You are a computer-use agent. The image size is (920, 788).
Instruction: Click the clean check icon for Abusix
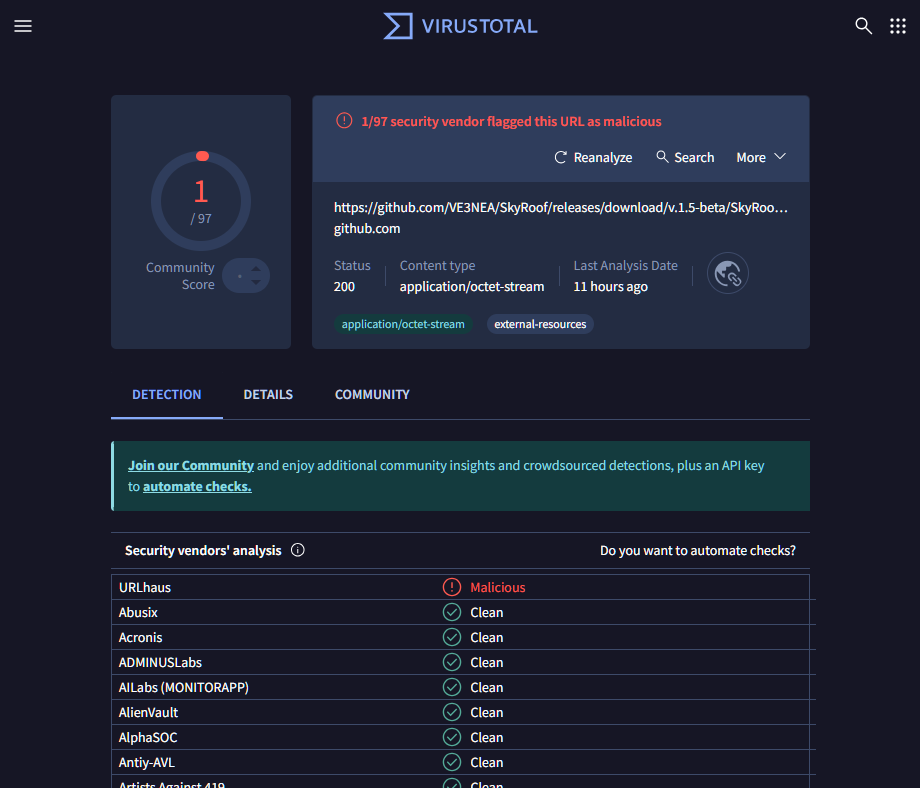[452, 612]
